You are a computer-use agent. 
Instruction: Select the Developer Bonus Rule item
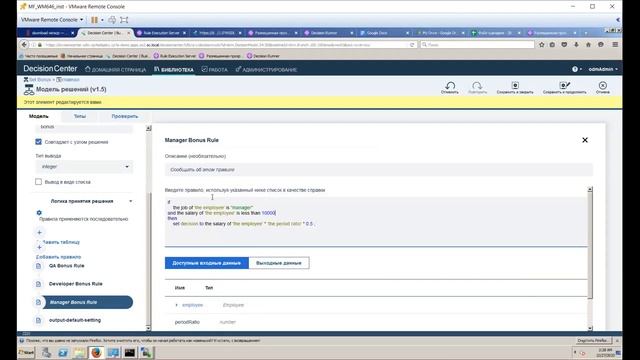[76, 284]
